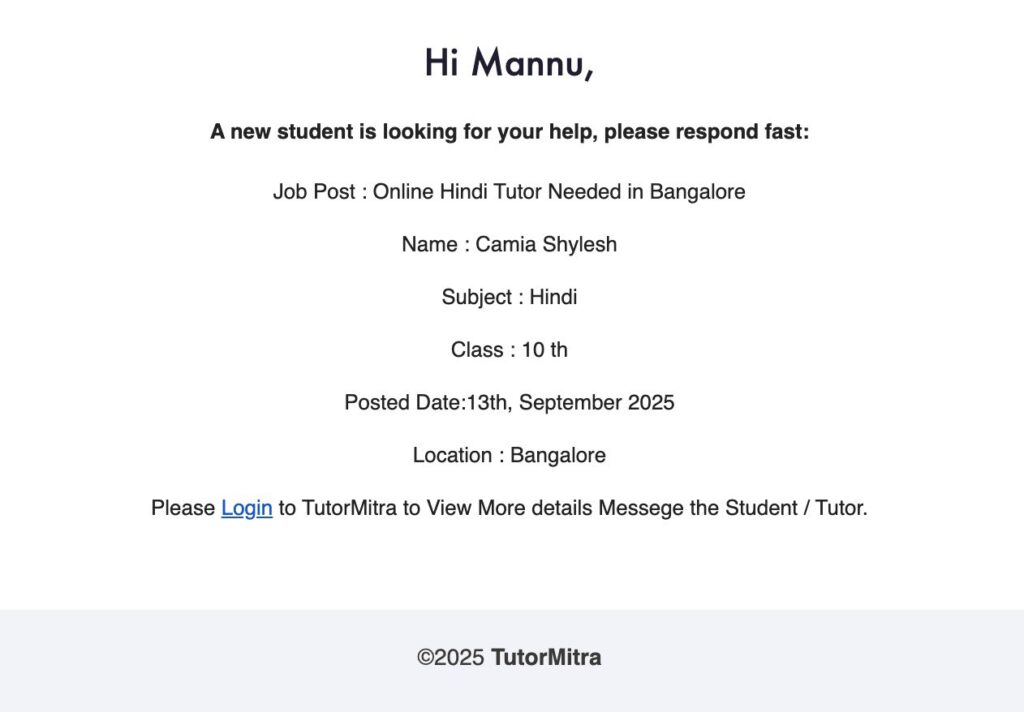The height and width of the screenshot is (712, 1024).
Task: Click 'Online Hindi Tutor Needed in Bangalore' title
Action: pyautogui.click(x=559, y=191)
